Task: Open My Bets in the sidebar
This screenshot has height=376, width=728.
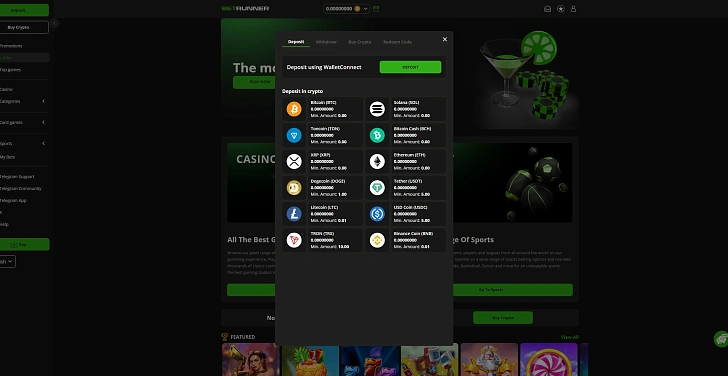Action: point(8,157)
